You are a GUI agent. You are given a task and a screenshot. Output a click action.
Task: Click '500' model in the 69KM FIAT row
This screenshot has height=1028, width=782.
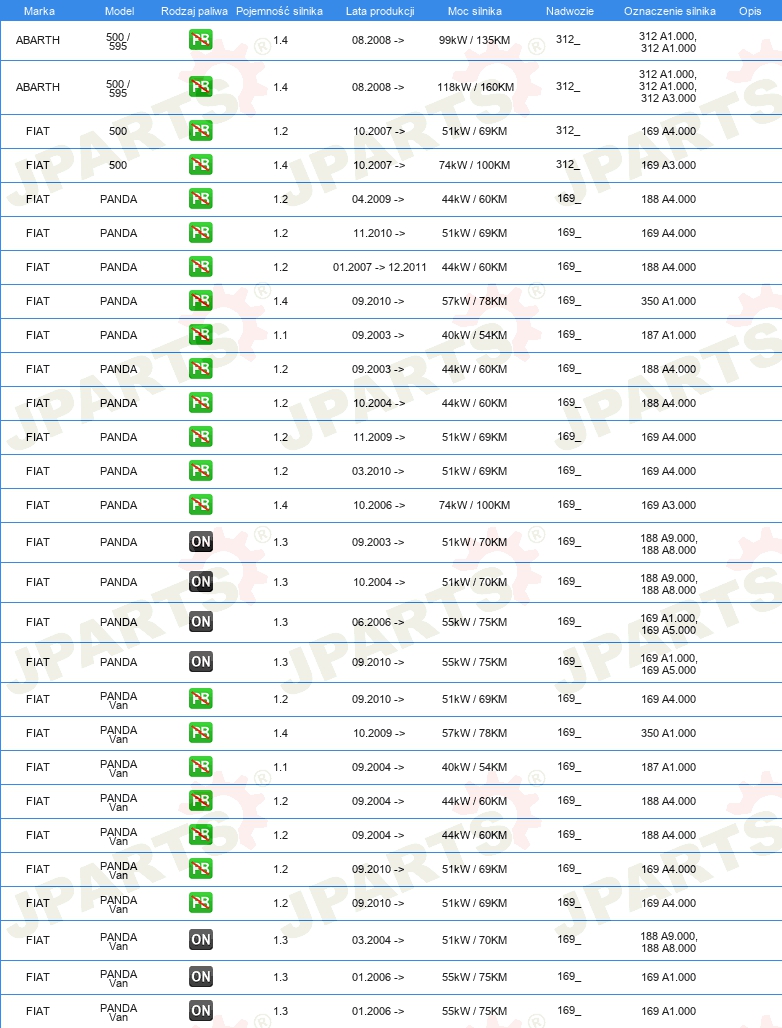pos(118,130)
